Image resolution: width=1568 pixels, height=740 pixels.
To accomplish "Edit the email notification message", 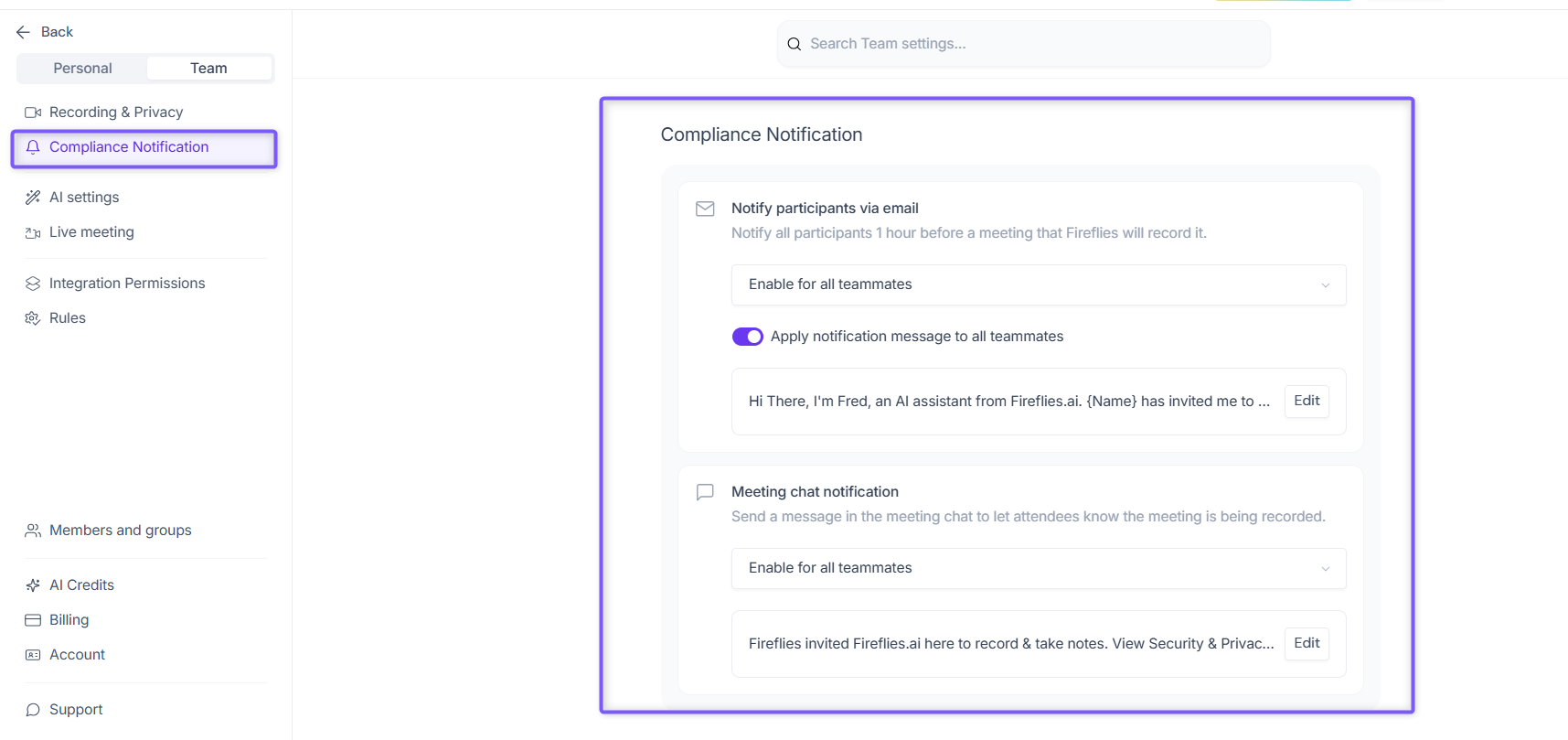I will pyautogui.click(x=1307, y=401).
